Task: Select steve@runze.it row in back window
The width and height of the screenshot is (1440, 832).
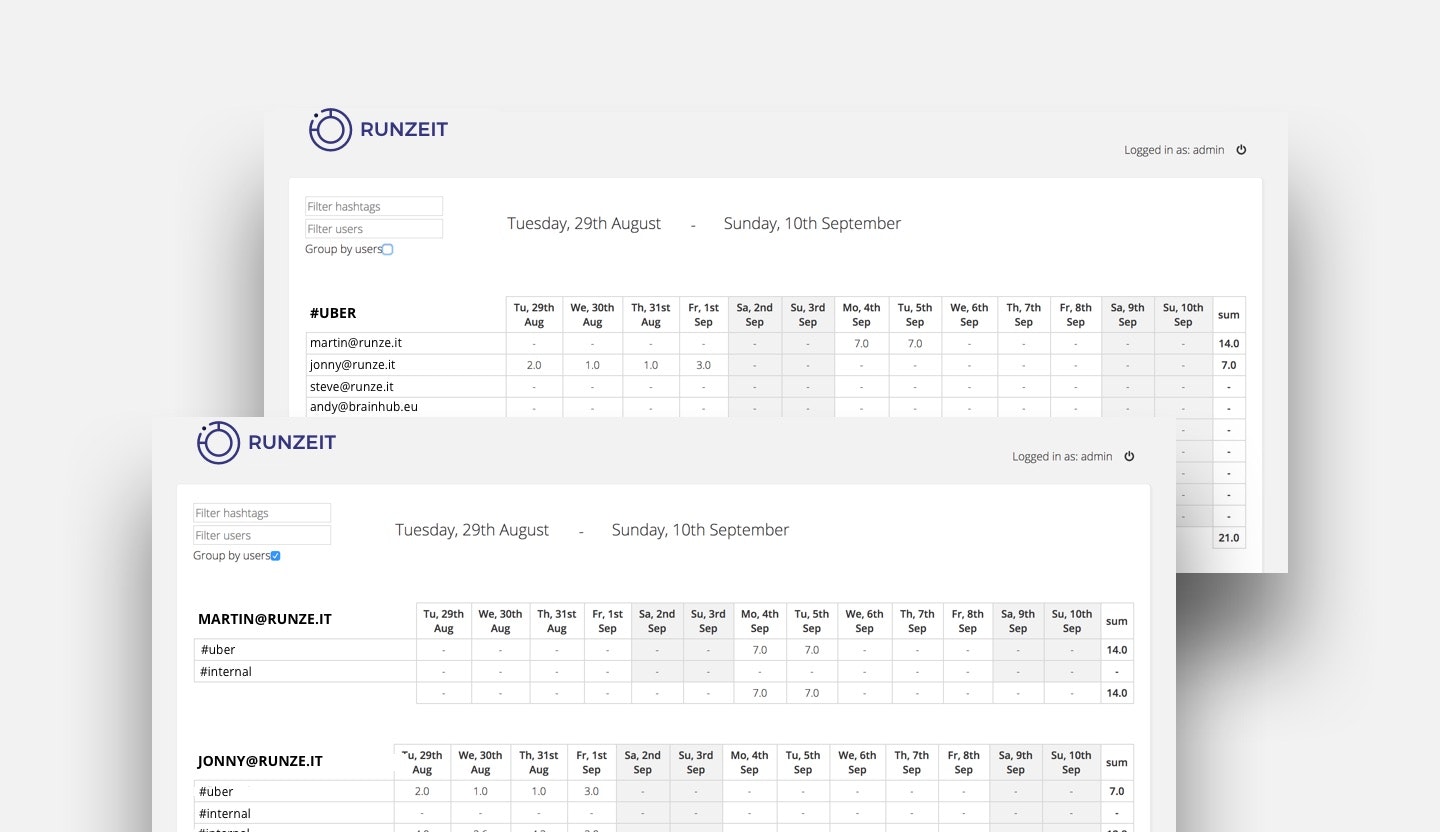Action: [776, 386]
